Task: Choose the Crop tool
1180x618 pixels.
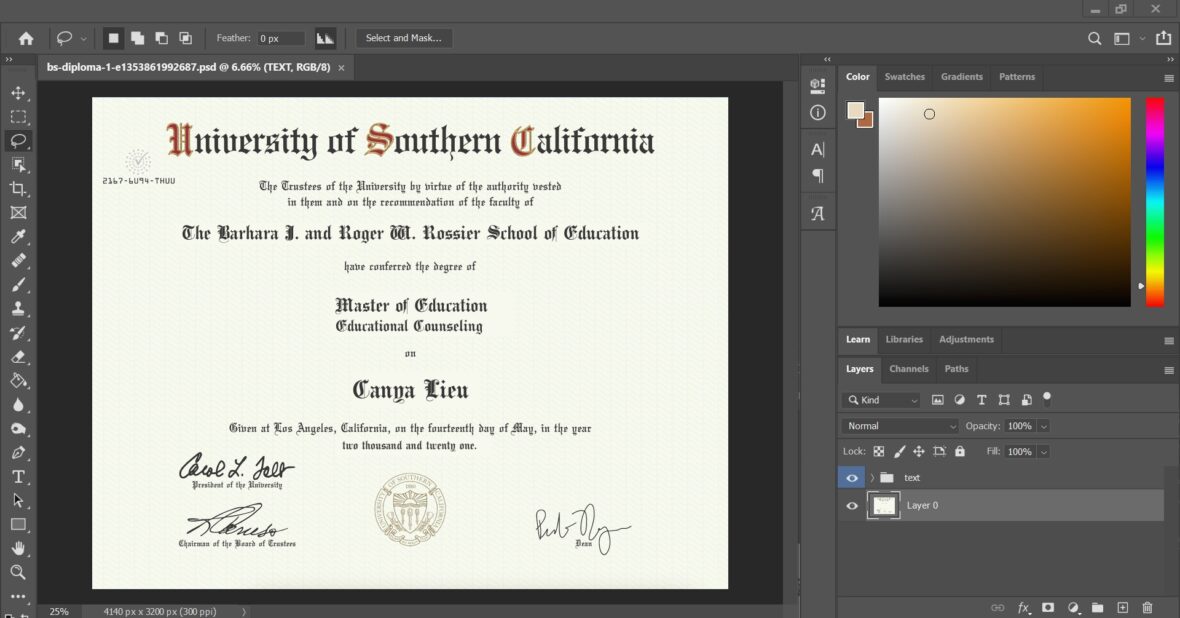Action: pos(20,188)
